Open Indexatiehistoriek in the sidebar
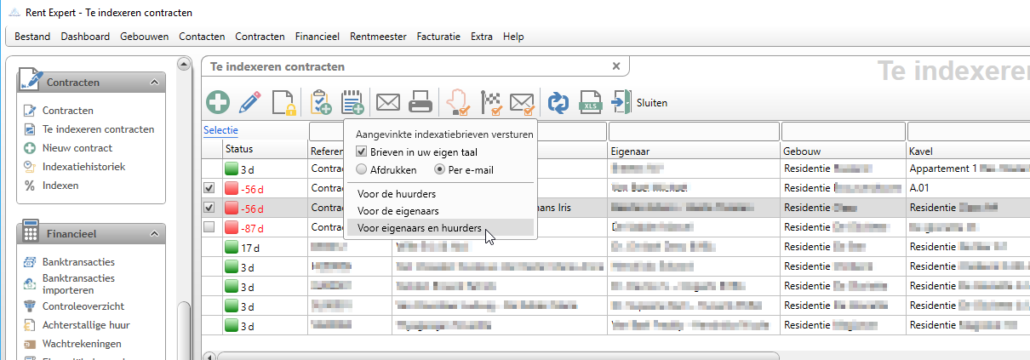The height and width of the screenshot is (360, 1030). [x=83, y=166]
